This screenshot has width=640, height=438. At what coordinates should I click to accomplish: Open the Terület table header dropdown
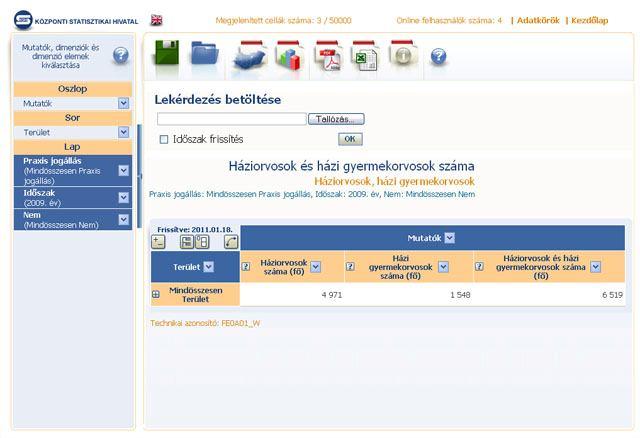point(209,267)
